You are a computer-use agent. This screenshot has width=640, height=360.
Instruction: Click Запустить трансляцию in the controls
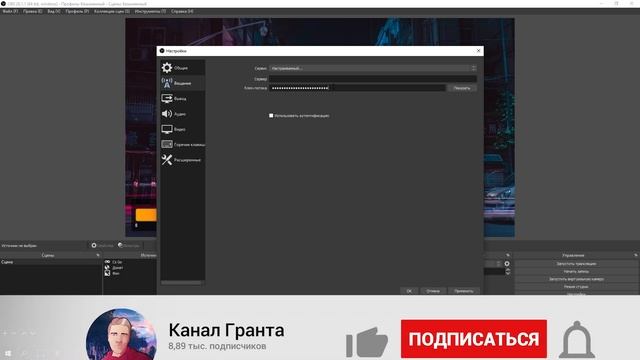[x=576, y=264]
